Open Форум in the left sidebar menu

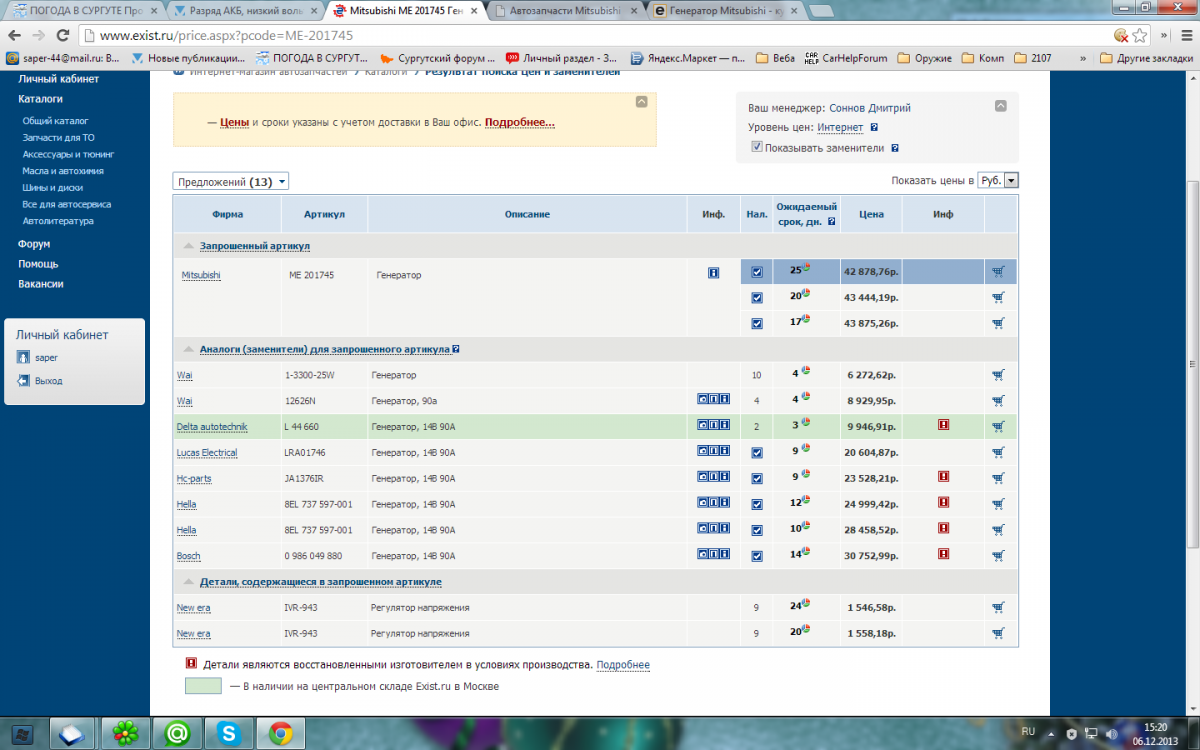[34, 244]
